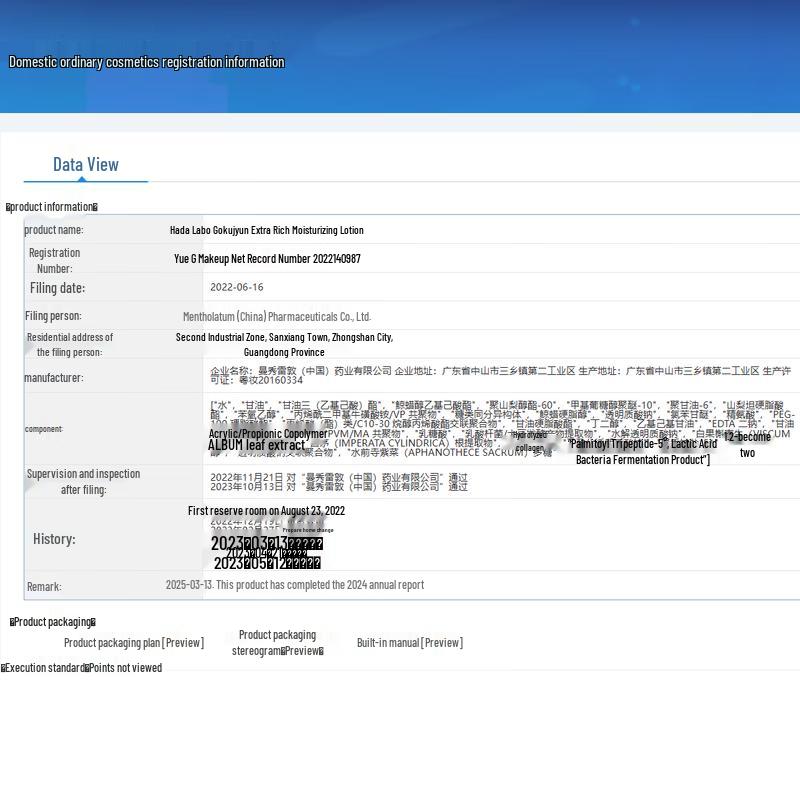Click 'Residential address of the filing person:' label
The width and height of the screenshot is (800, 800).
pos(70,345)
